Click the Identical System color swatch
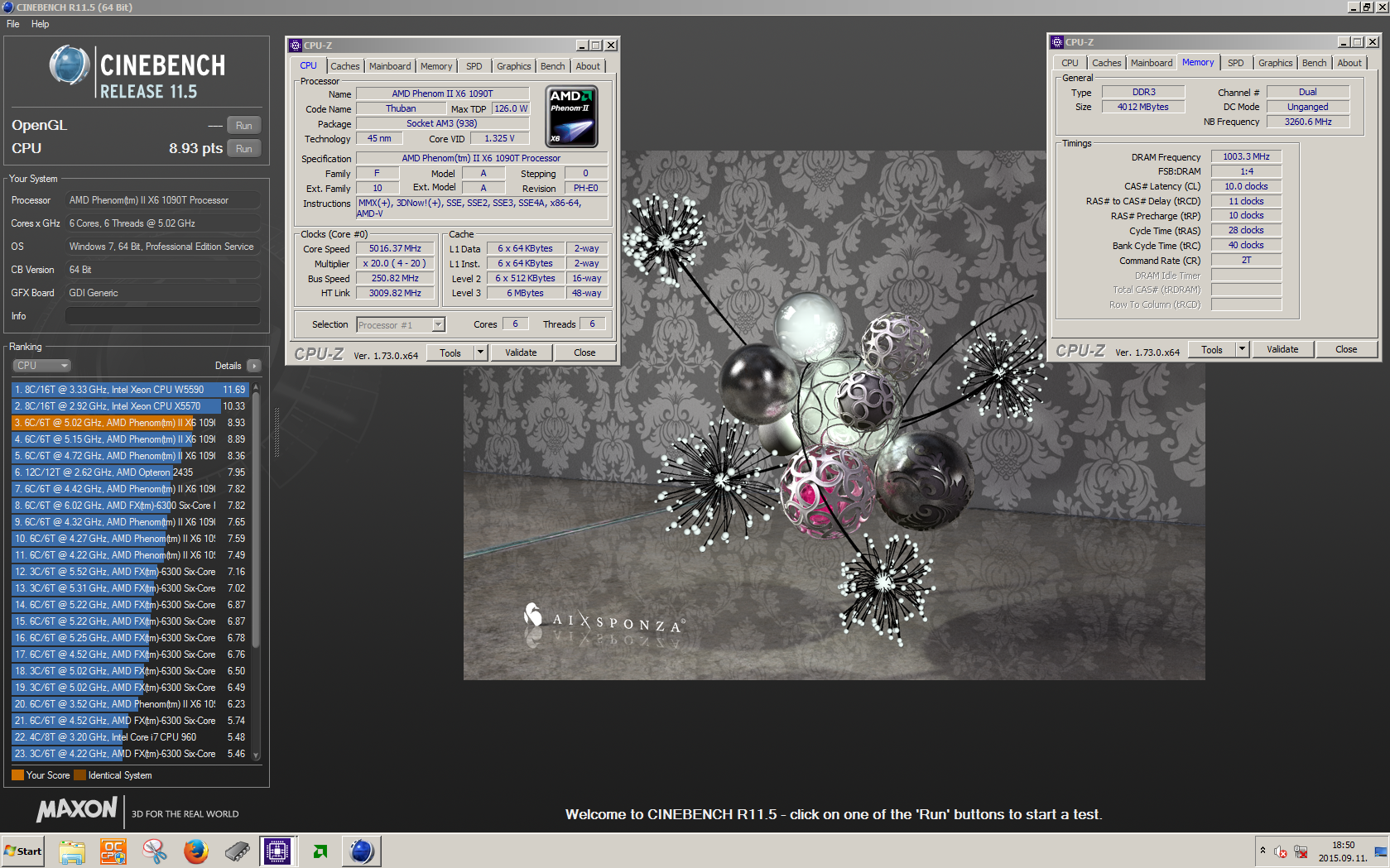 (79, 775)
